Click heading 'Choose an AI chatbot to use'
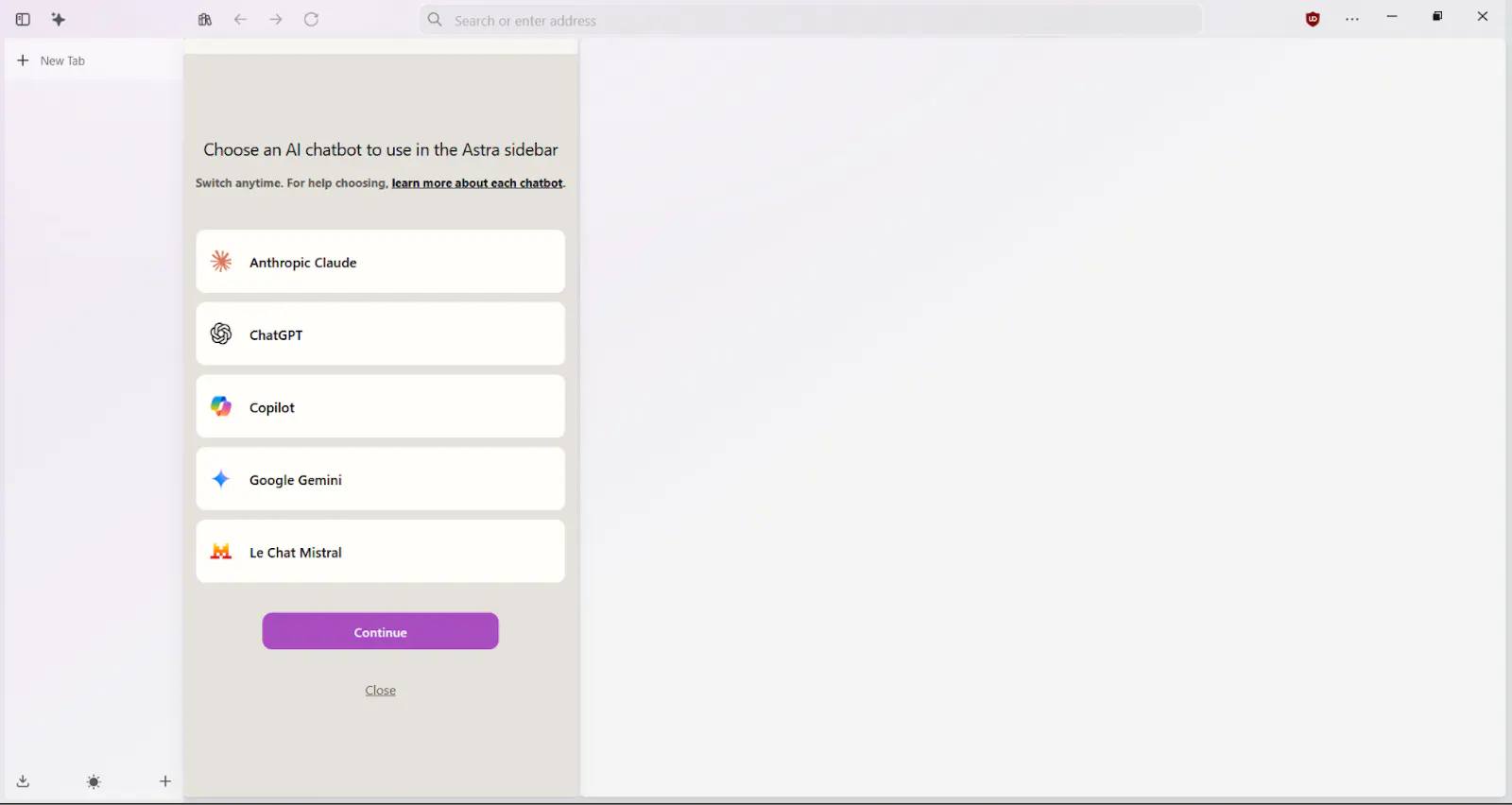This screenshot has height=805, width=1512. point(381,149)
